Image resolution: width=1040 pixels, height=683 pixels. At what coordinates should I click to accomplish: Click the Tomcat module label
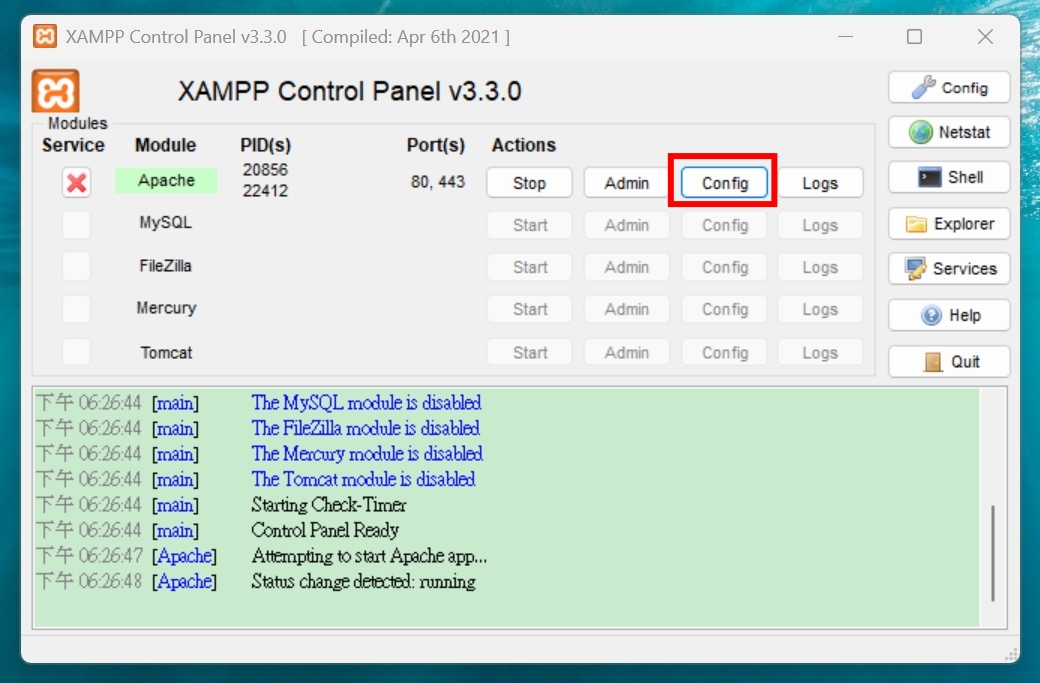[166, 353]
